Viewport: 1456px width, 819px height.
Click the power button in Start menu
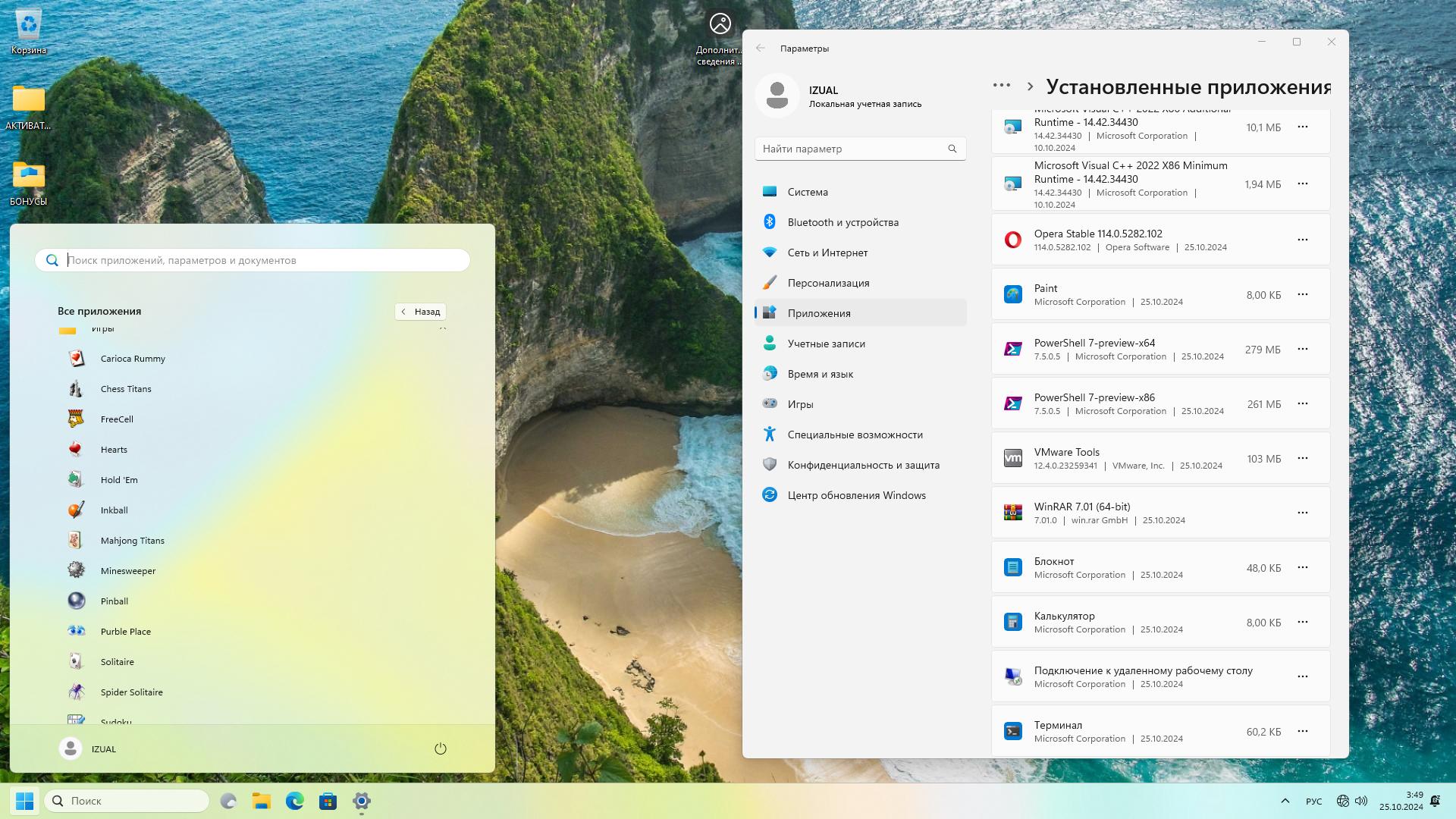[x=440, y=749]
